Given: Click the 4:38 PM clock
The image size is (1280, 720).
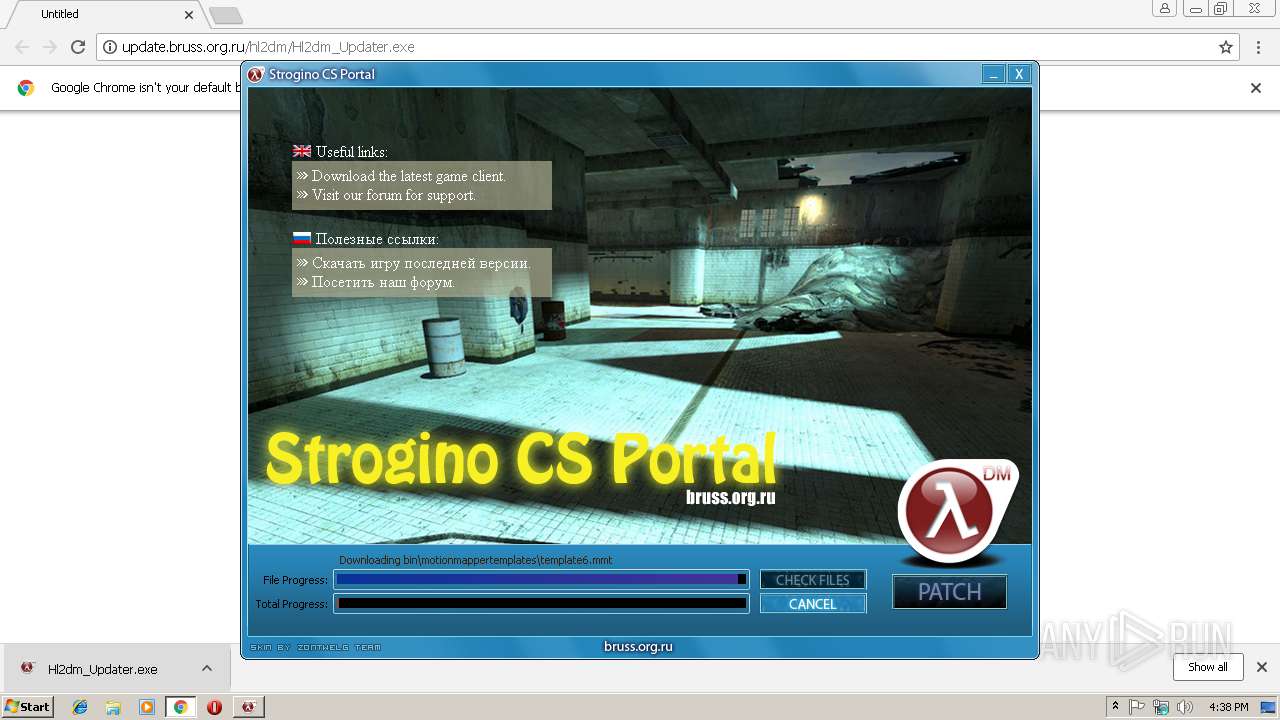Looking at the screenshot, I should [x=1229, y=707].
